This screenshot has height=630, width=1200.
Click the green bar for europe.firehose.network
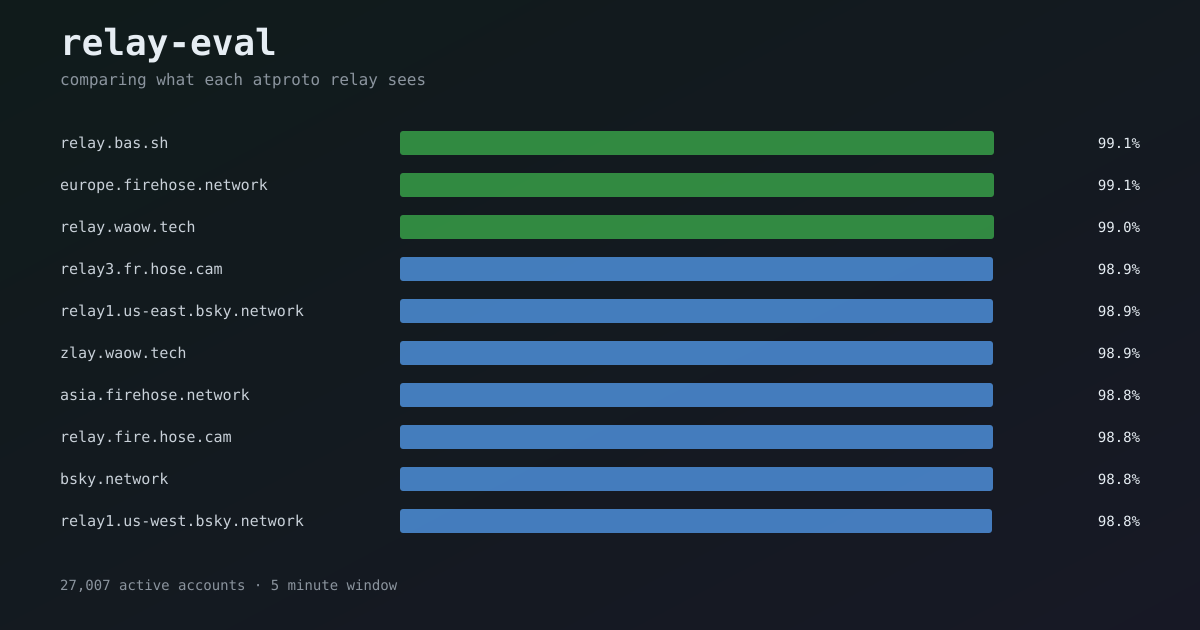click(x=697, y=185)
